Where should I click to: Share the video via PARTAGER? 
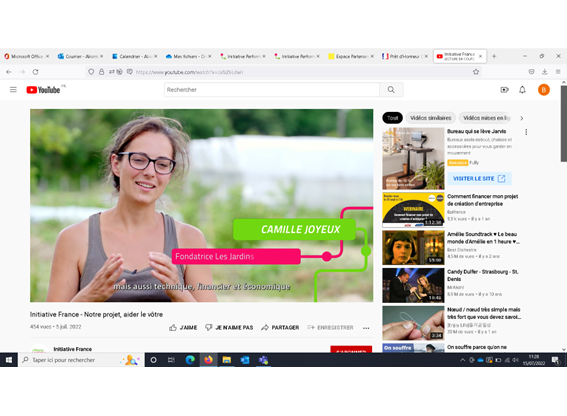[280, 328]
